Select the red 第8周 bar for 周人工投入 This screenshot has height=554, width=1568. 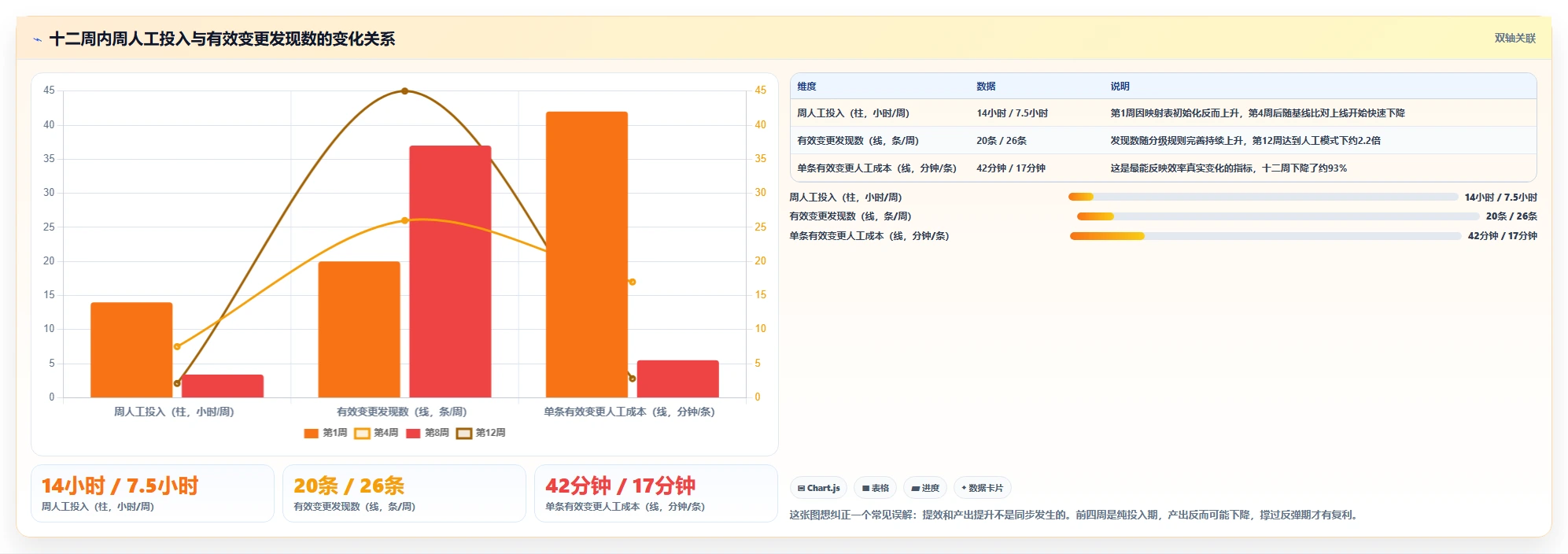coord(223,386)
